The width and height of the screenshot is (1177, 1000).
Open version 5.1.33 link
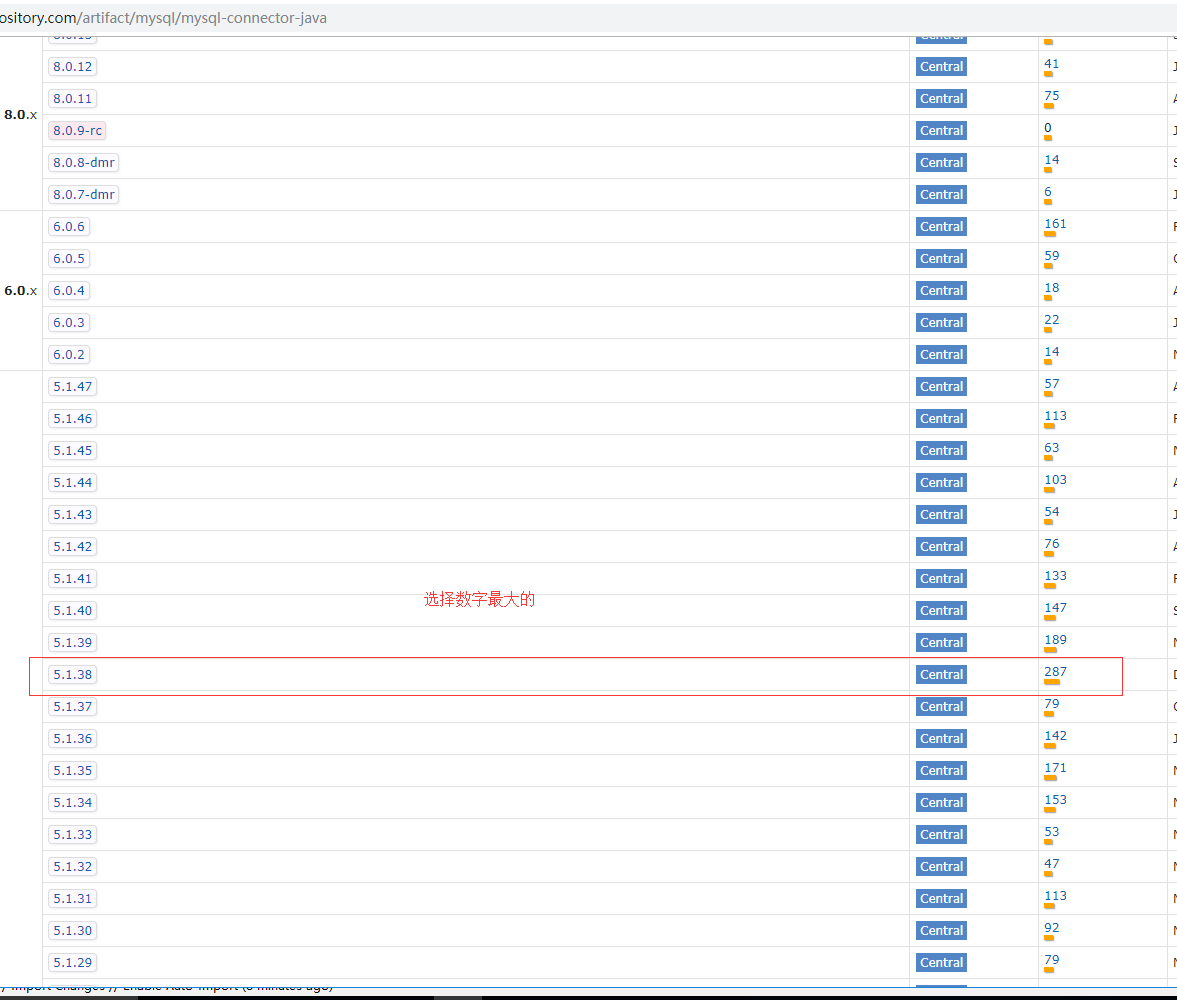[73, 835]
